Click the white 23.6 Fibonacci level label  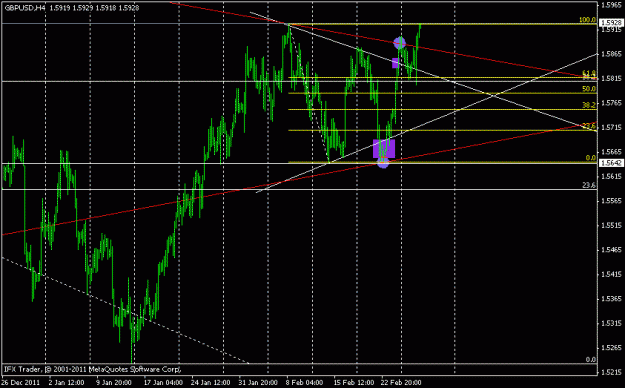589,185
